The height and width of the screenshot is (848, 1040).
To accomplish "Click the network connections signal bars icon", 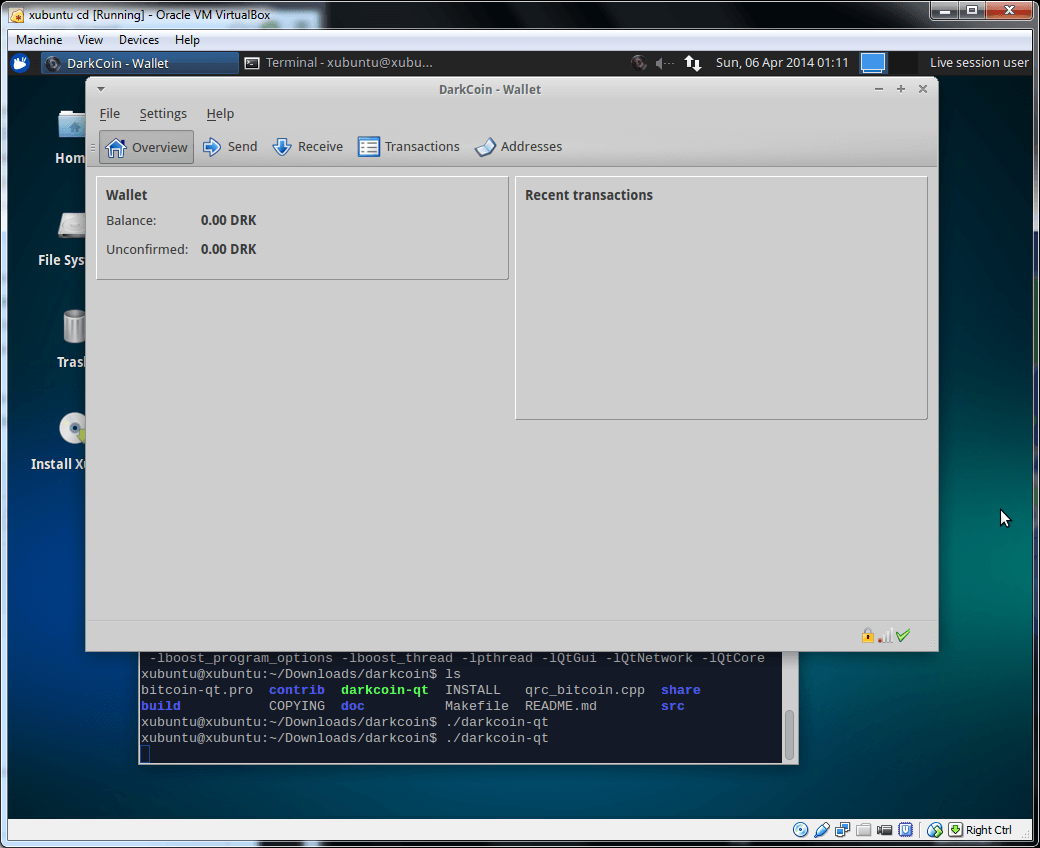I will pos(885,636).
